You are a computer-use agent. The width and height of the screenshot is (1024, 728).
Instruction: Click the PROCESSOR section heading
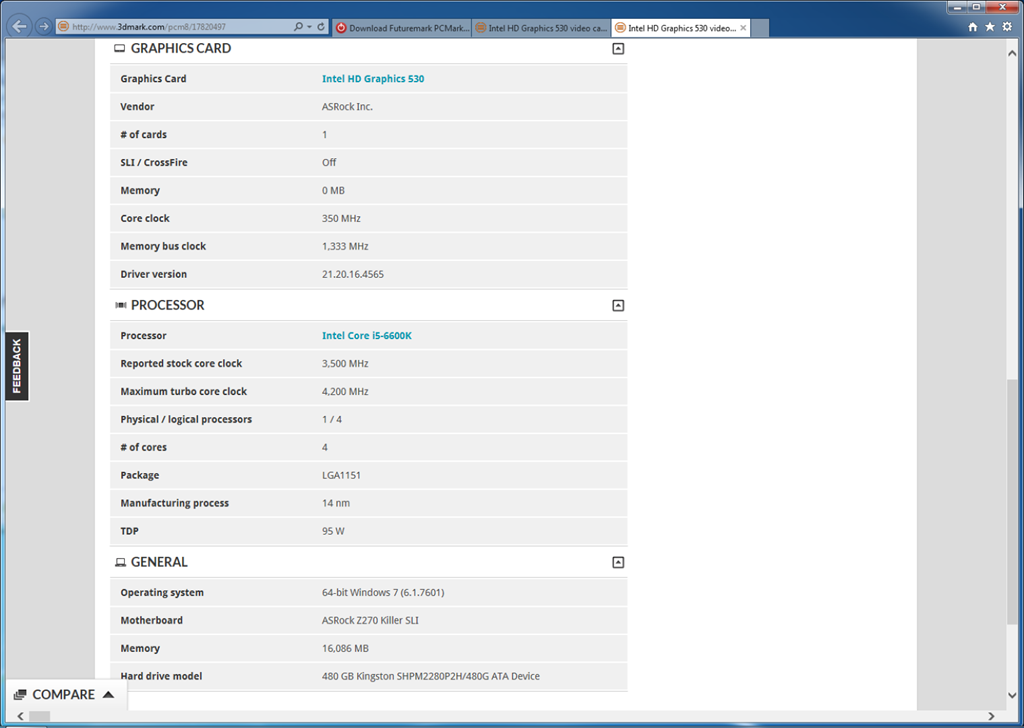[167, 306]
